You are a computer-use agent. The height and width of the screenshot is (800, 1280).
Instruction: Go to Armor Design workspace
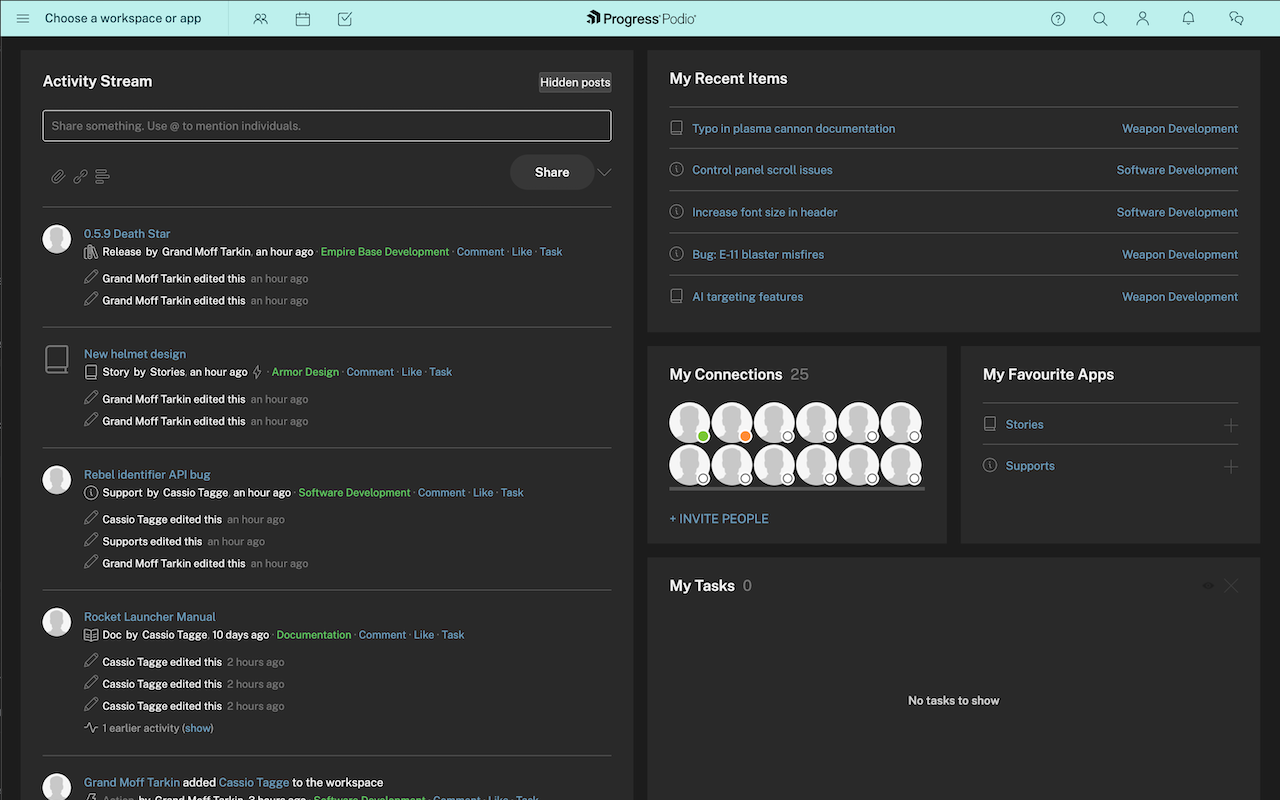coord(306,372)
